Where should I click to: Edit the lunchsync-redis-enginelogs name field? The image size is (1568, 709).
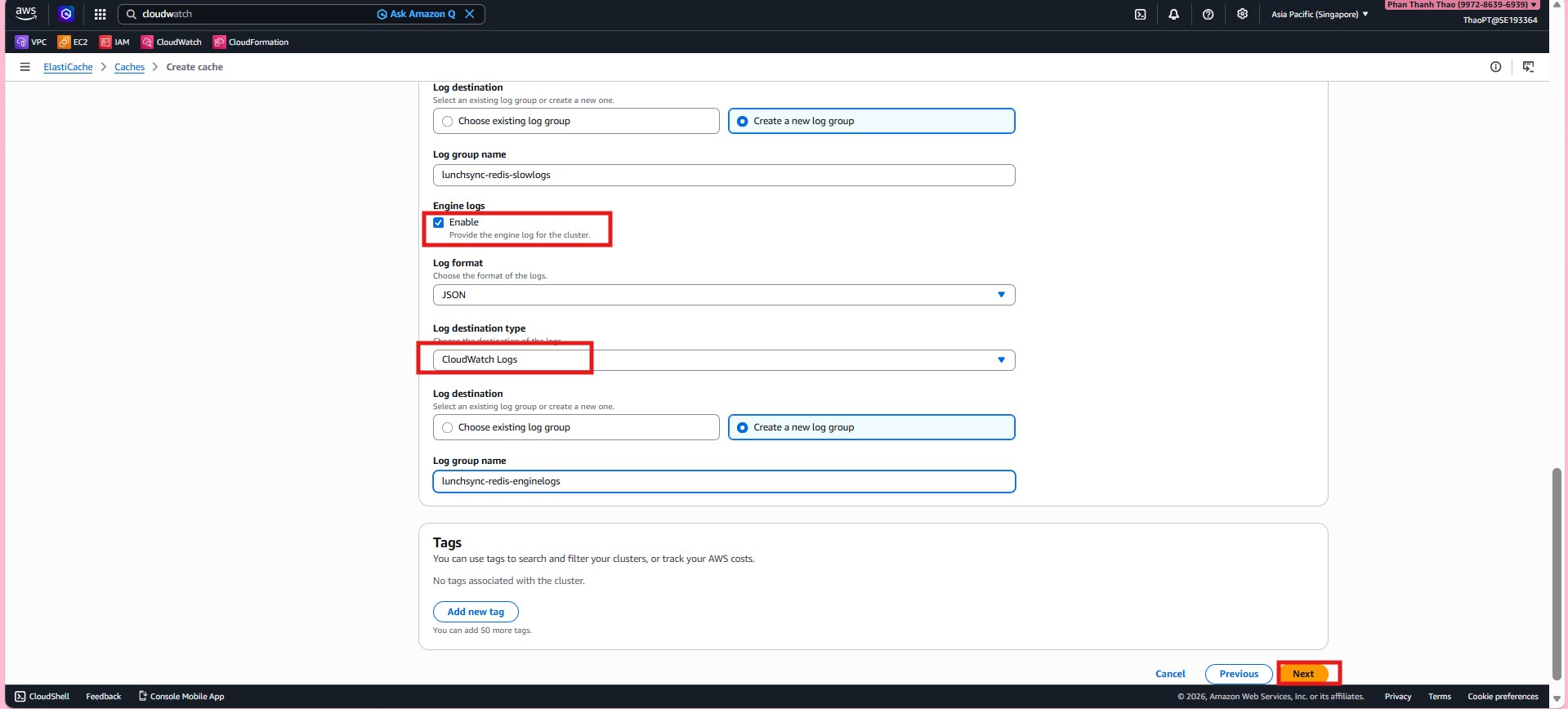tap(724, 481)
